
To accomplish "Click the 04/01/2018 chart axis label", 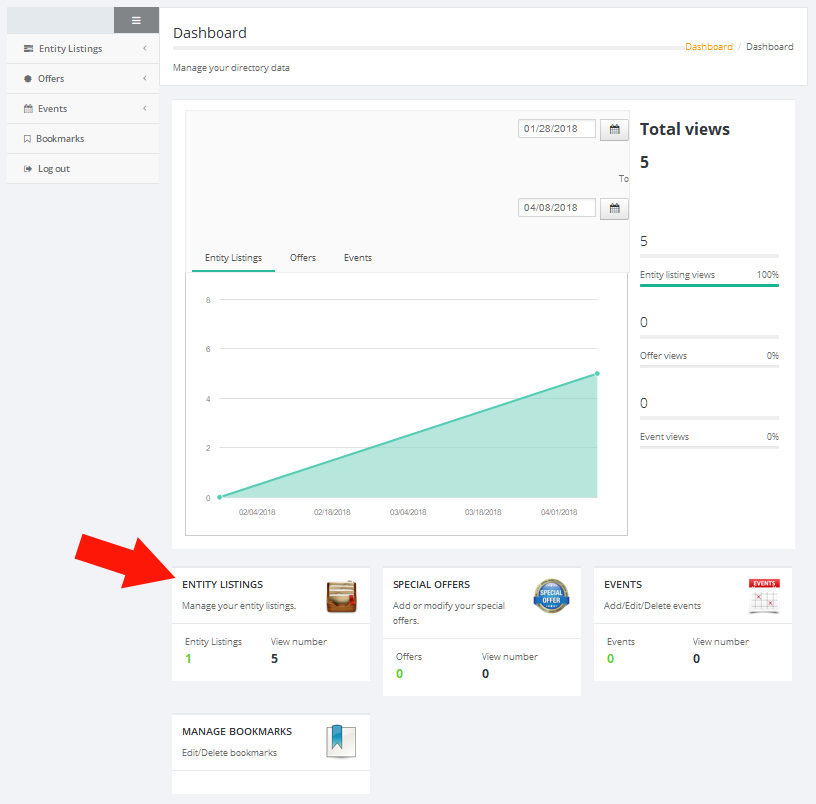I will [559, 513].
